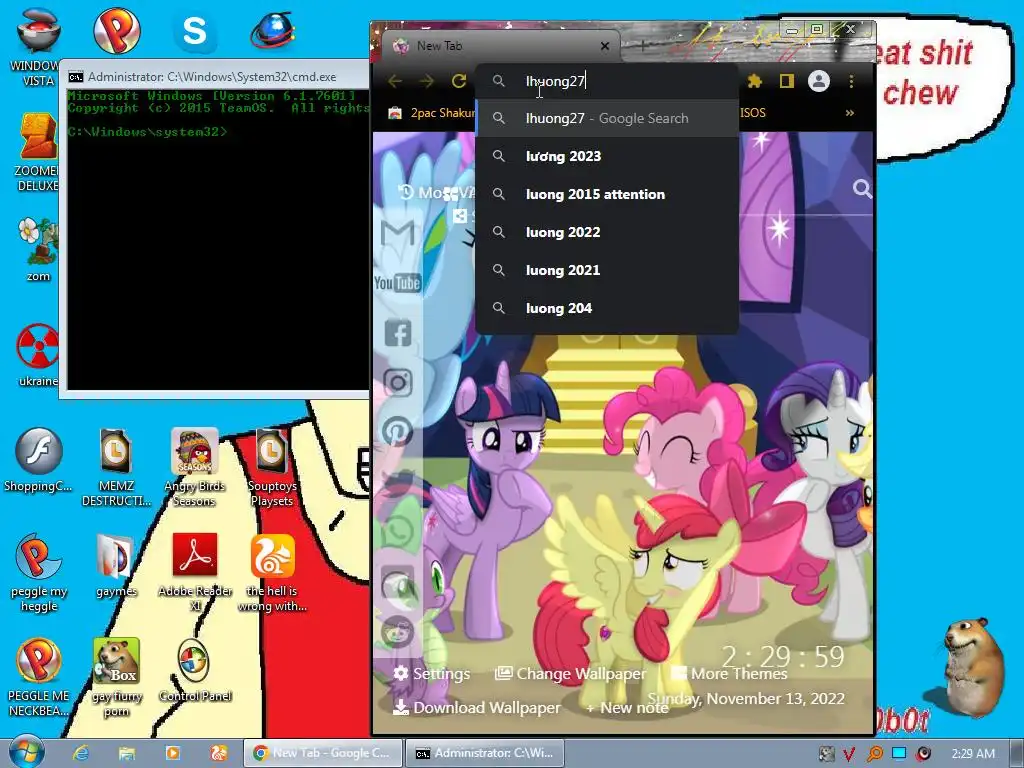Choose suggestion 'luong 204'
1024x768 pixels.
click(607, 308)
